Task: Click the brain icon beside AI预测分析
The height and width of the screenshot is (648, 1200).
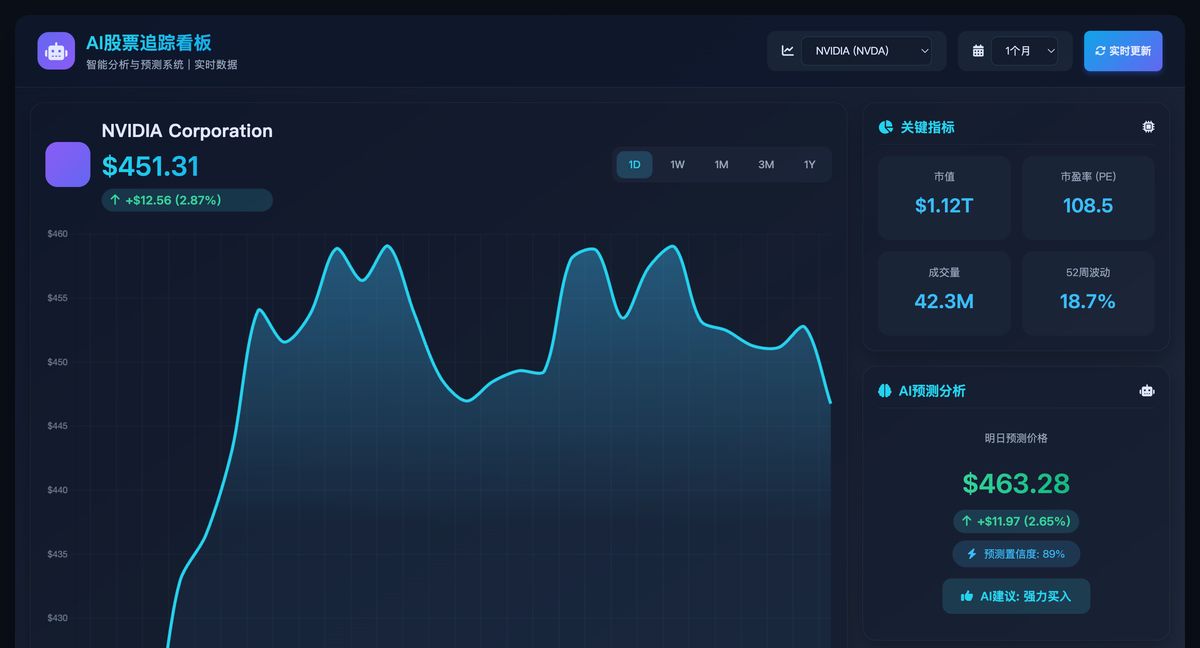Action: tap(884, 390)
